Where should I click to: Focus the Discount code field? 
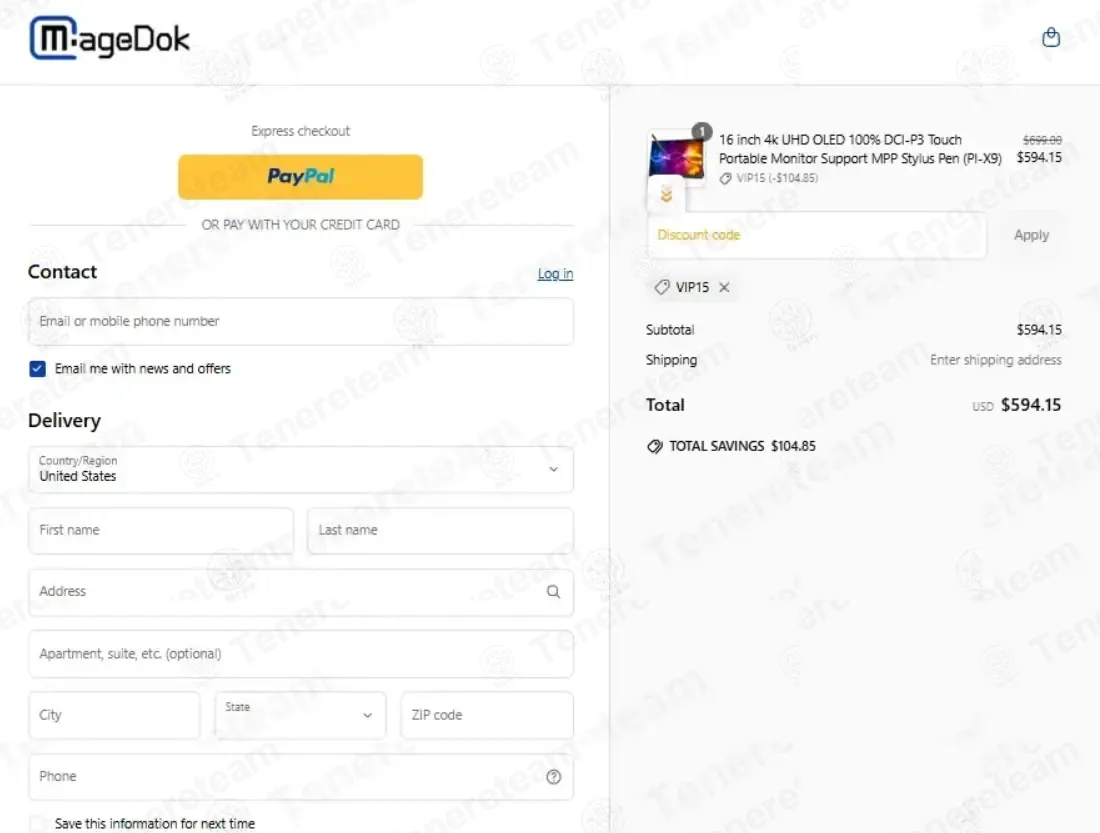coord(817,235)
